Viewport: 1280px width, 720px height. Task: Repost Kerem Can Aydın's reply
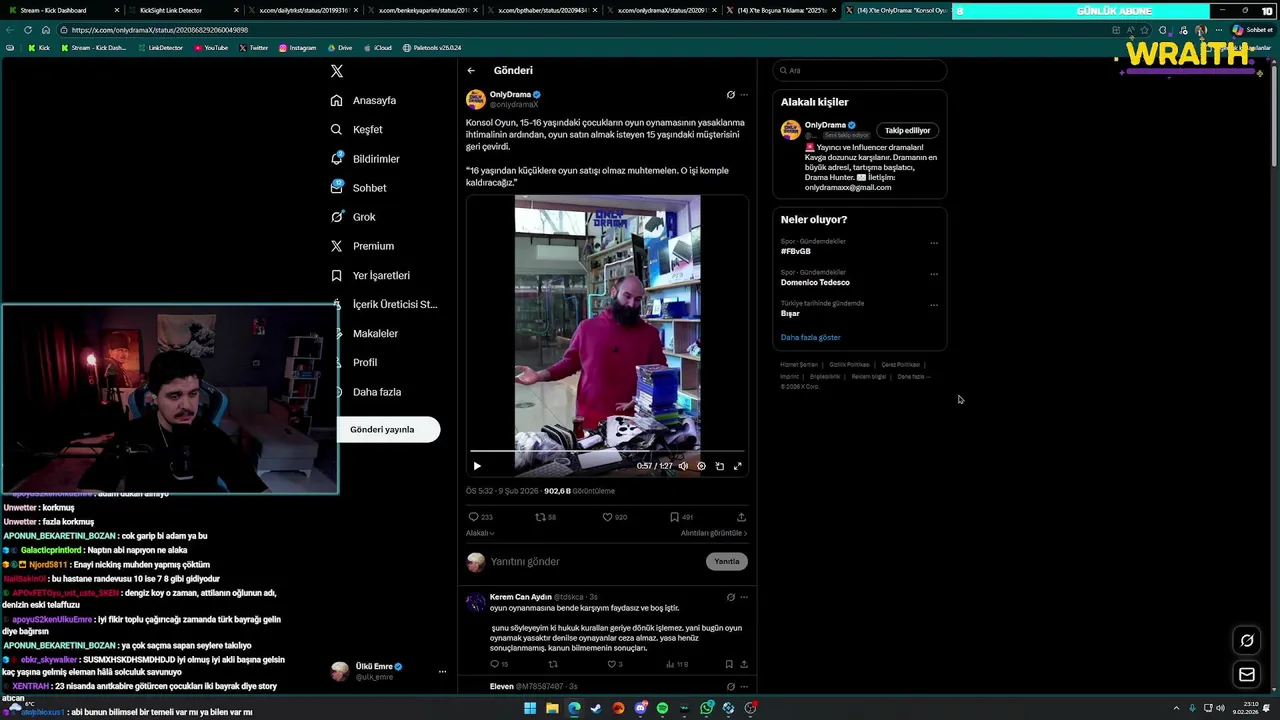pos(553,664)
